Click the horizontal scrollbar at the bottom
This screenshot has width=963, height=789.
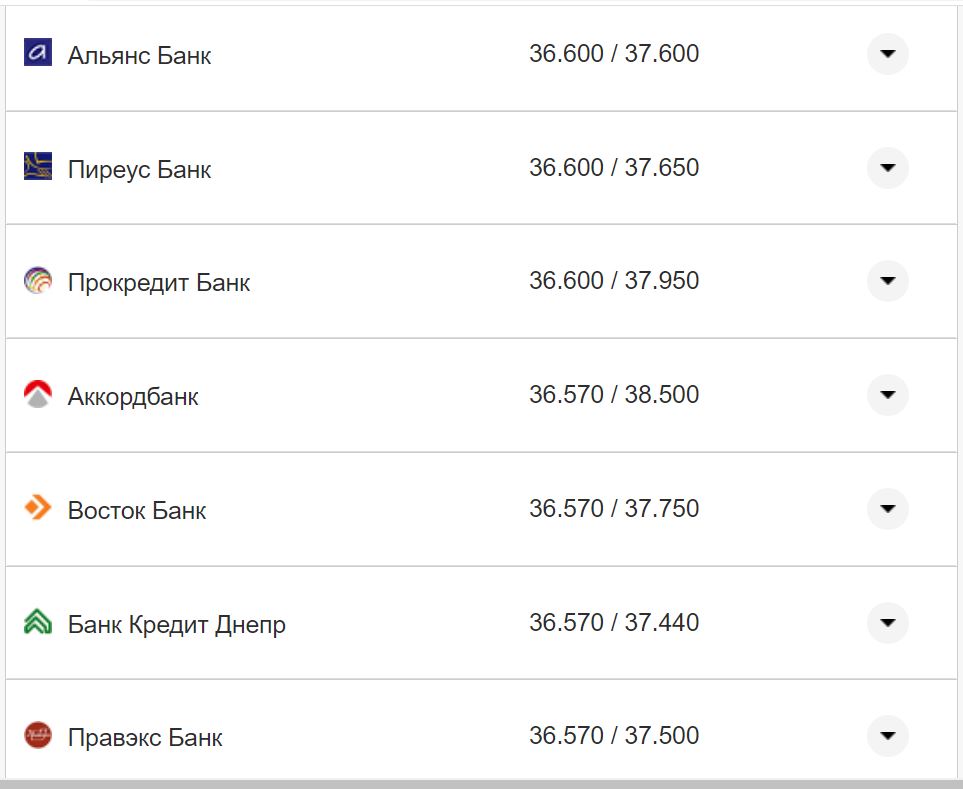[x=481, y=784]
